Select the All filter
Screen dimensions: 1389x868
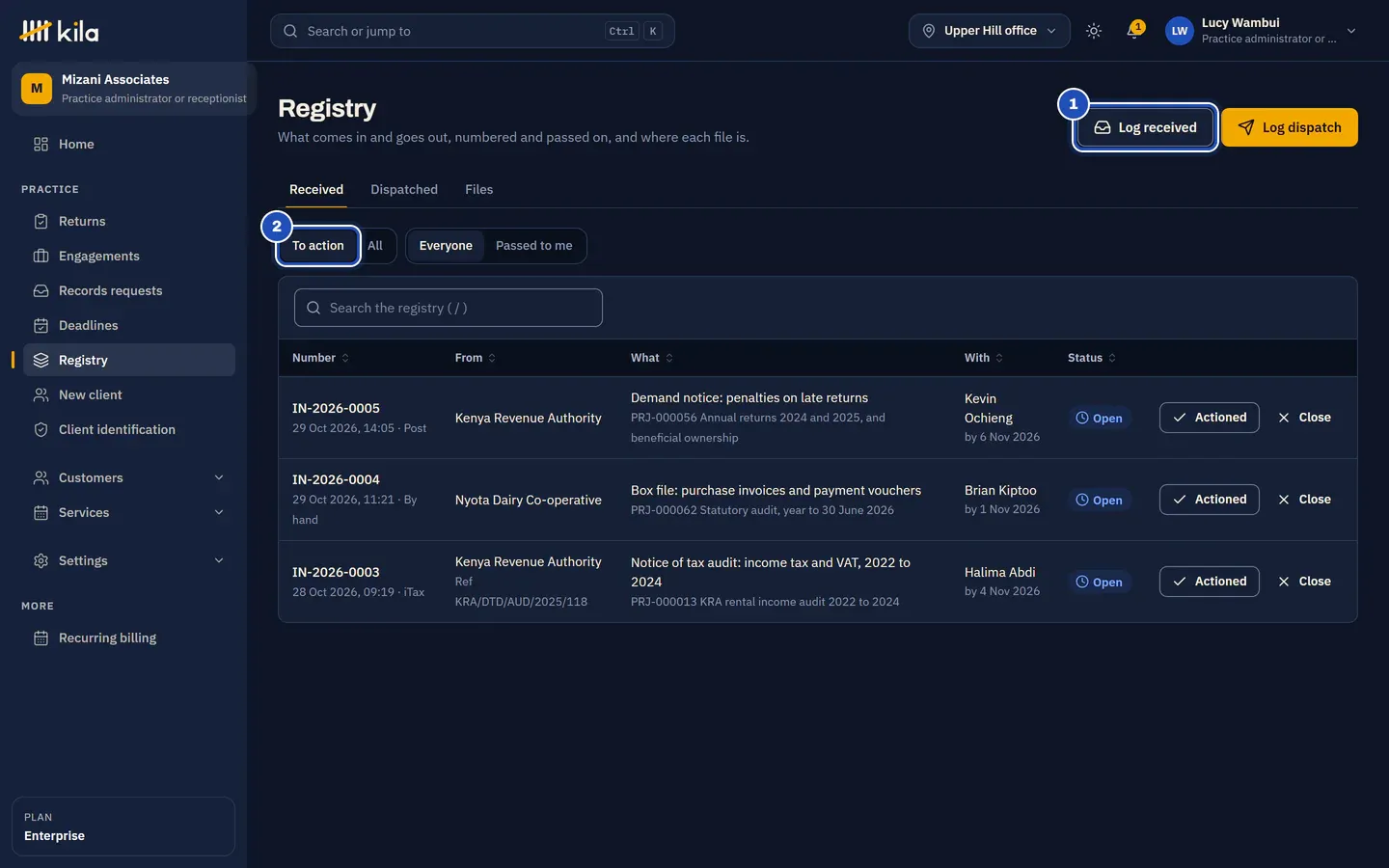coord(375,246)
